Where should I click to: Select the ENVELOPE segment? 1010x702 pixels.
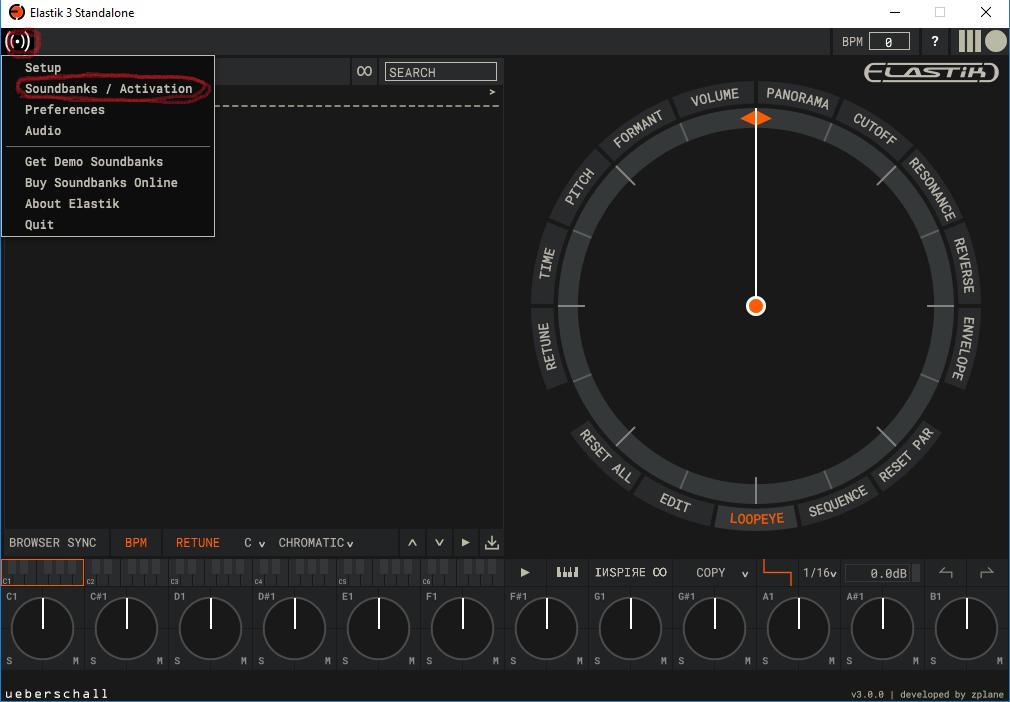pos(963,348)
